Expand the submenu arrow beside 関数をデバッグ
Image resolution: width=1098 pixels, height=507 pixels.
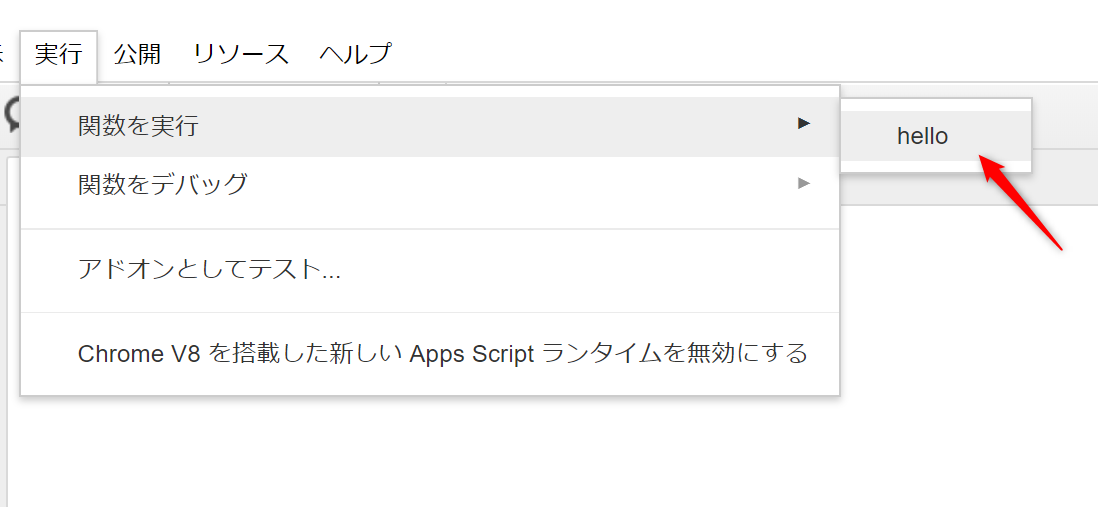coord(803,183)
